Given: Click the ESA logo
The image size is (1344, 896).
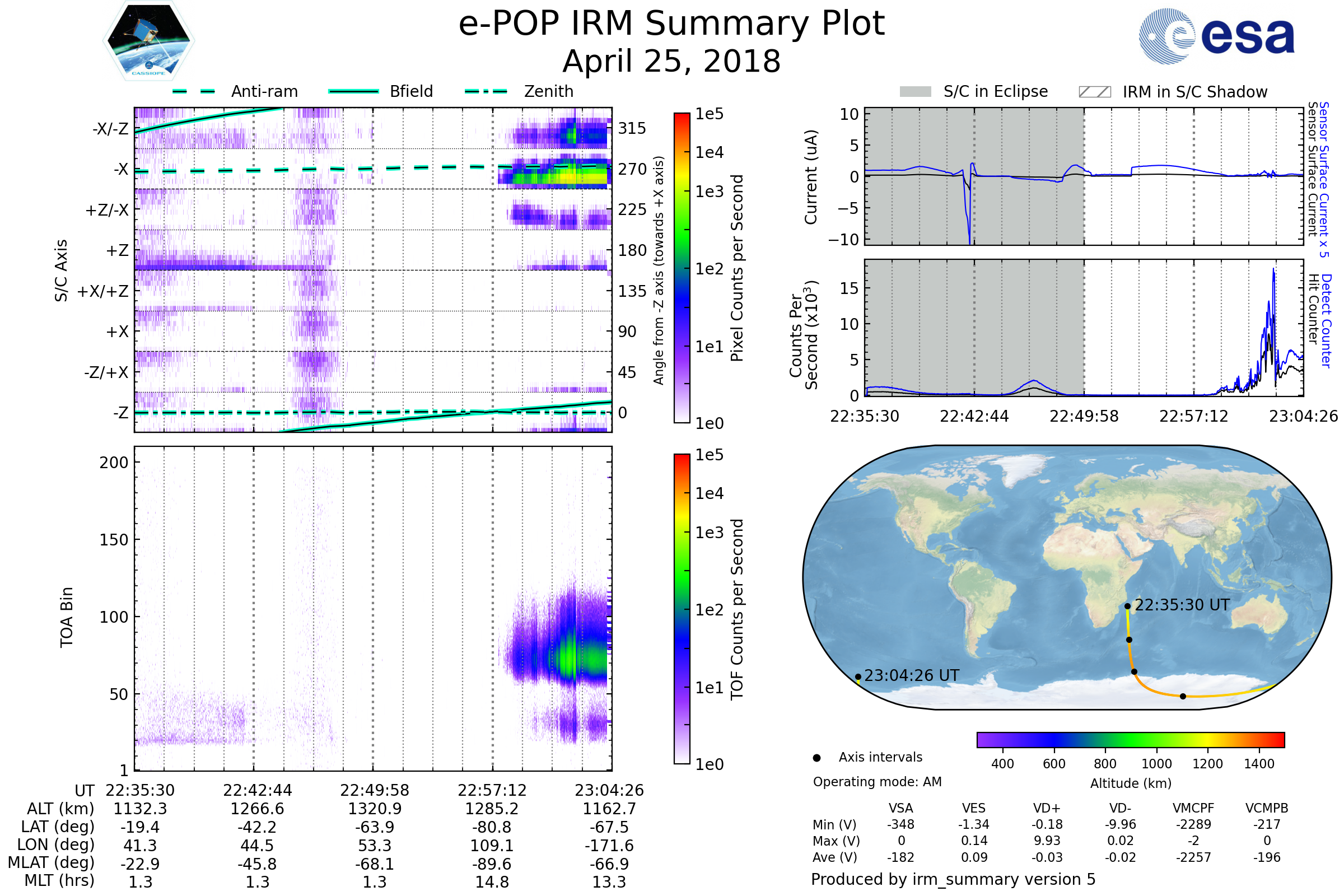Looking at the screenshot, I should point(1217,36).
